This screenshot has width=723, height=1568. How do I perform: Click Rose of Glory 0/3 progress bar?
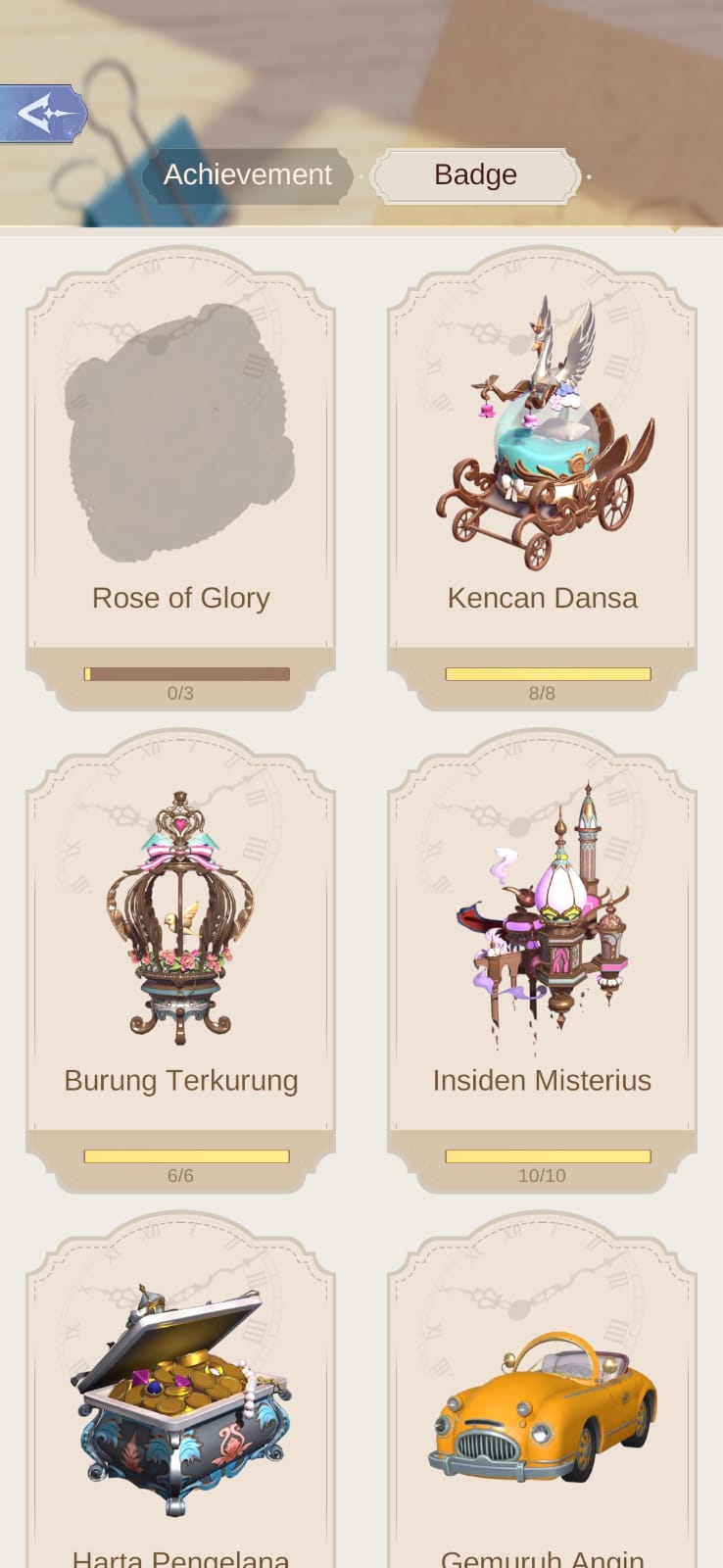coord(186,674)
